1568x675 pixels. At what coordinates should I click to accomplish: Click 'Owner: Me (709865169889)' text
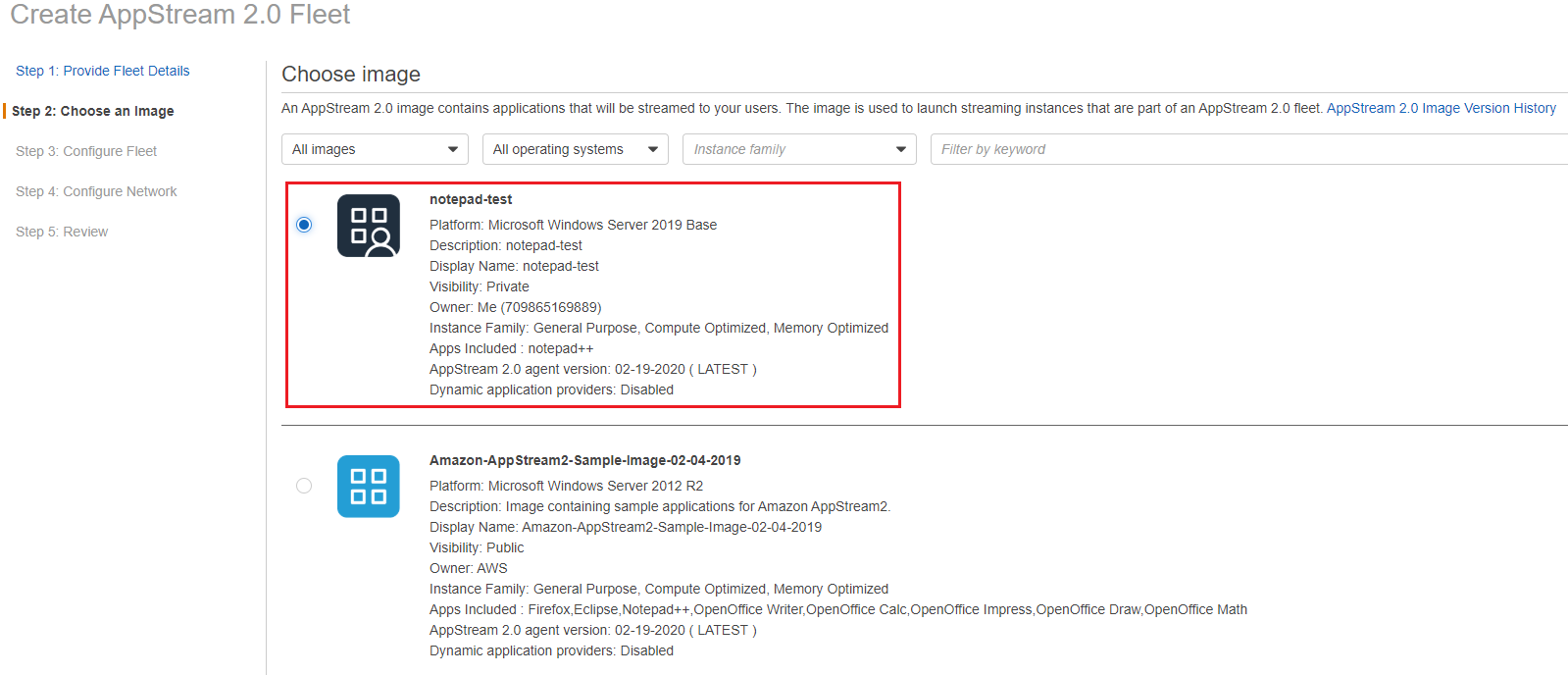point(516,307)
